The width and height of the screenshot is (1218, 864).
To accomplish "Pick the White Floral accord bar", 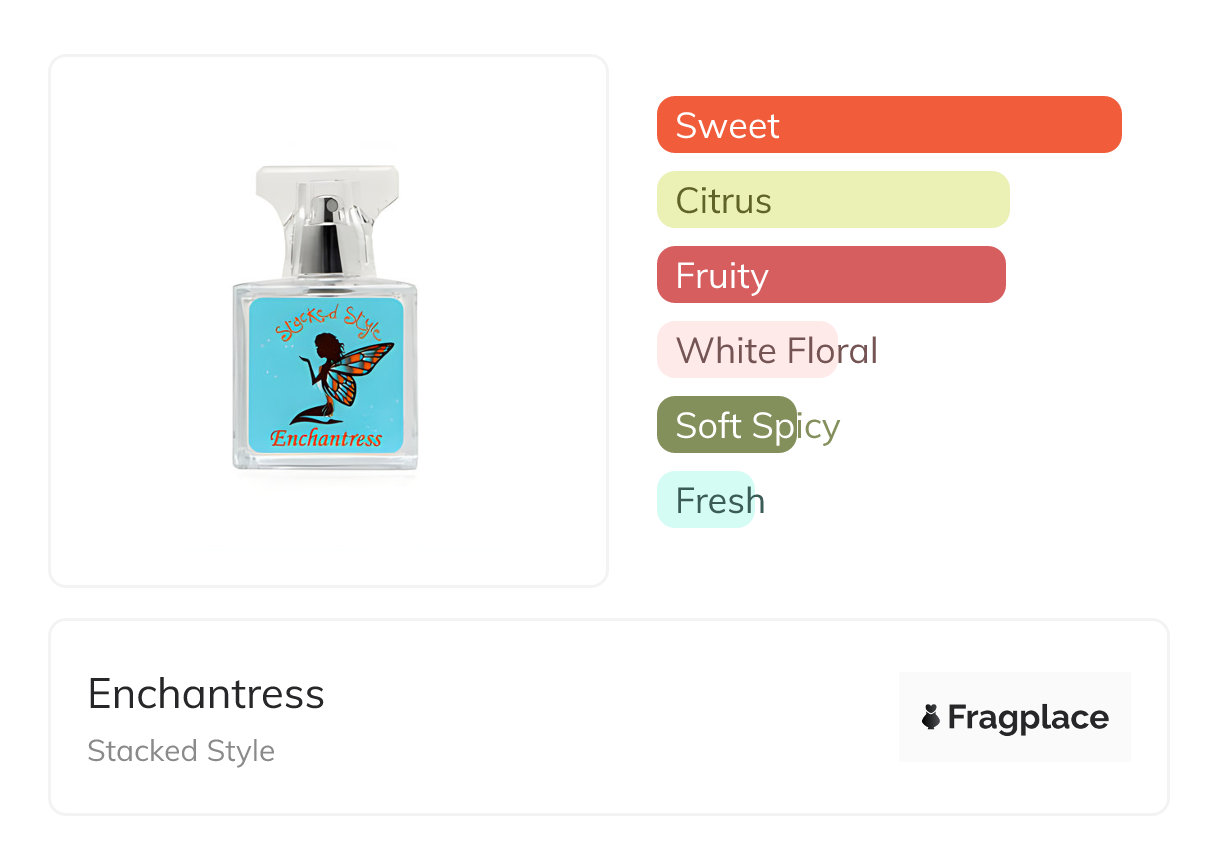I will 747,350.
